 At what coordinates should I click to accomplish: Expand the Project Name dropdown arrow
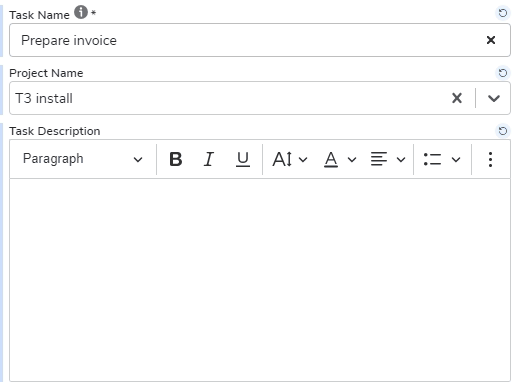(x=493, y=98)
